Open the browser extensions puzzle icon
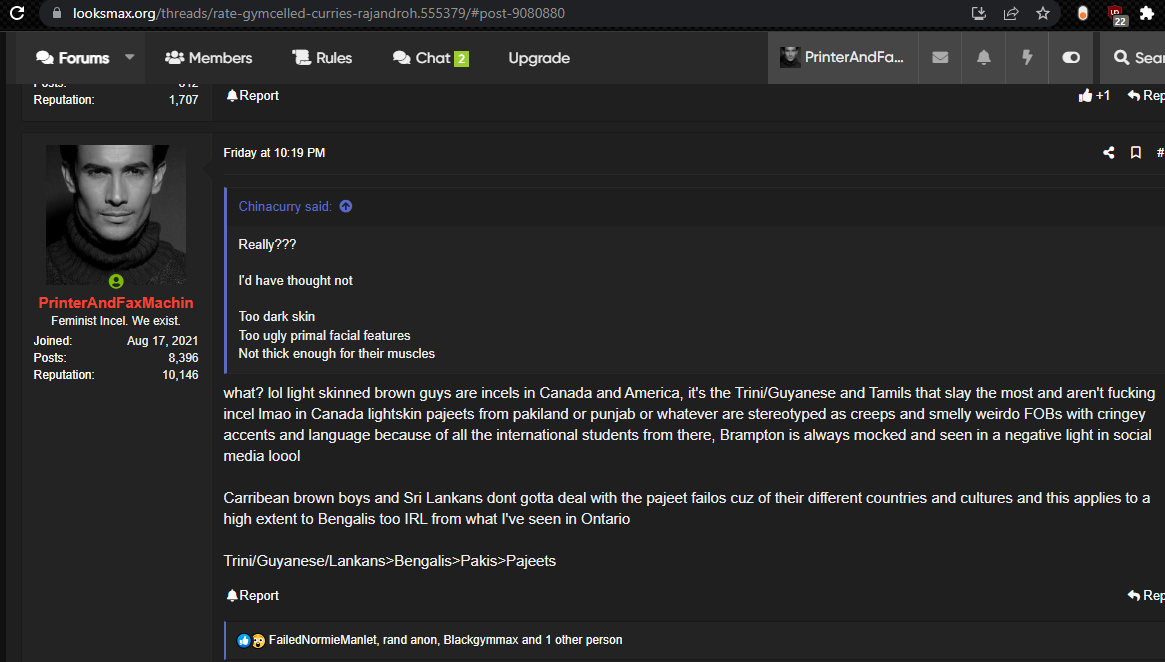 pos(1147,14)
